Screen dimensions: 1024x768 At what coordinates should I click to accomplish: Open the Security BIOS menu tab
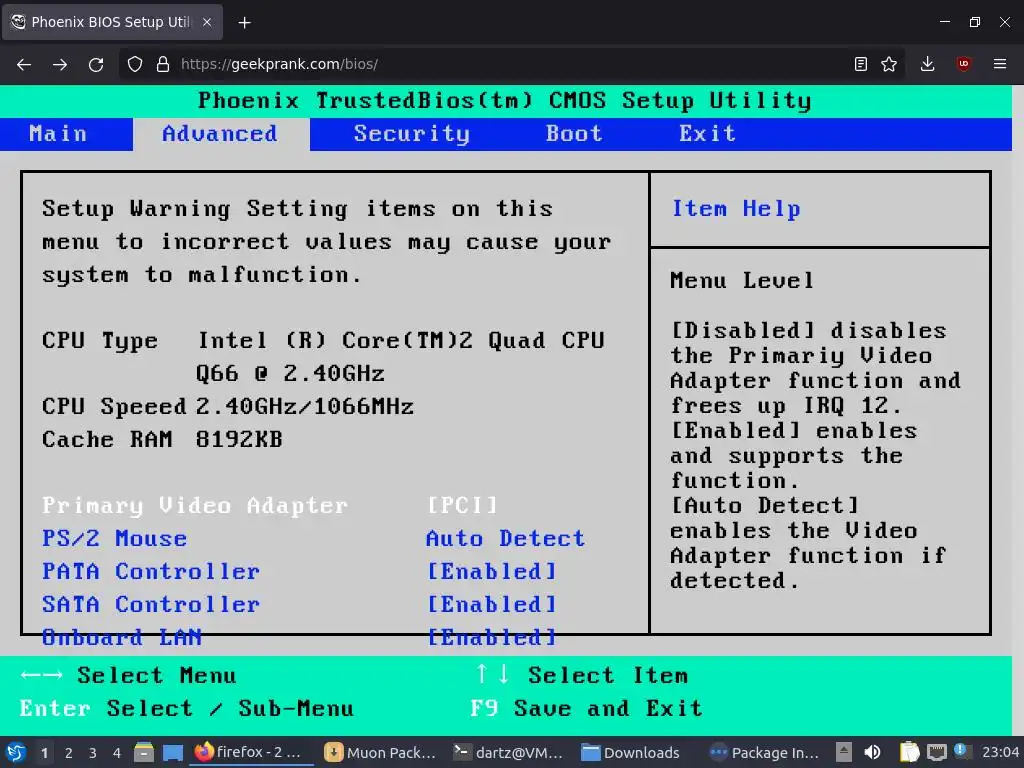click(411, 134)
